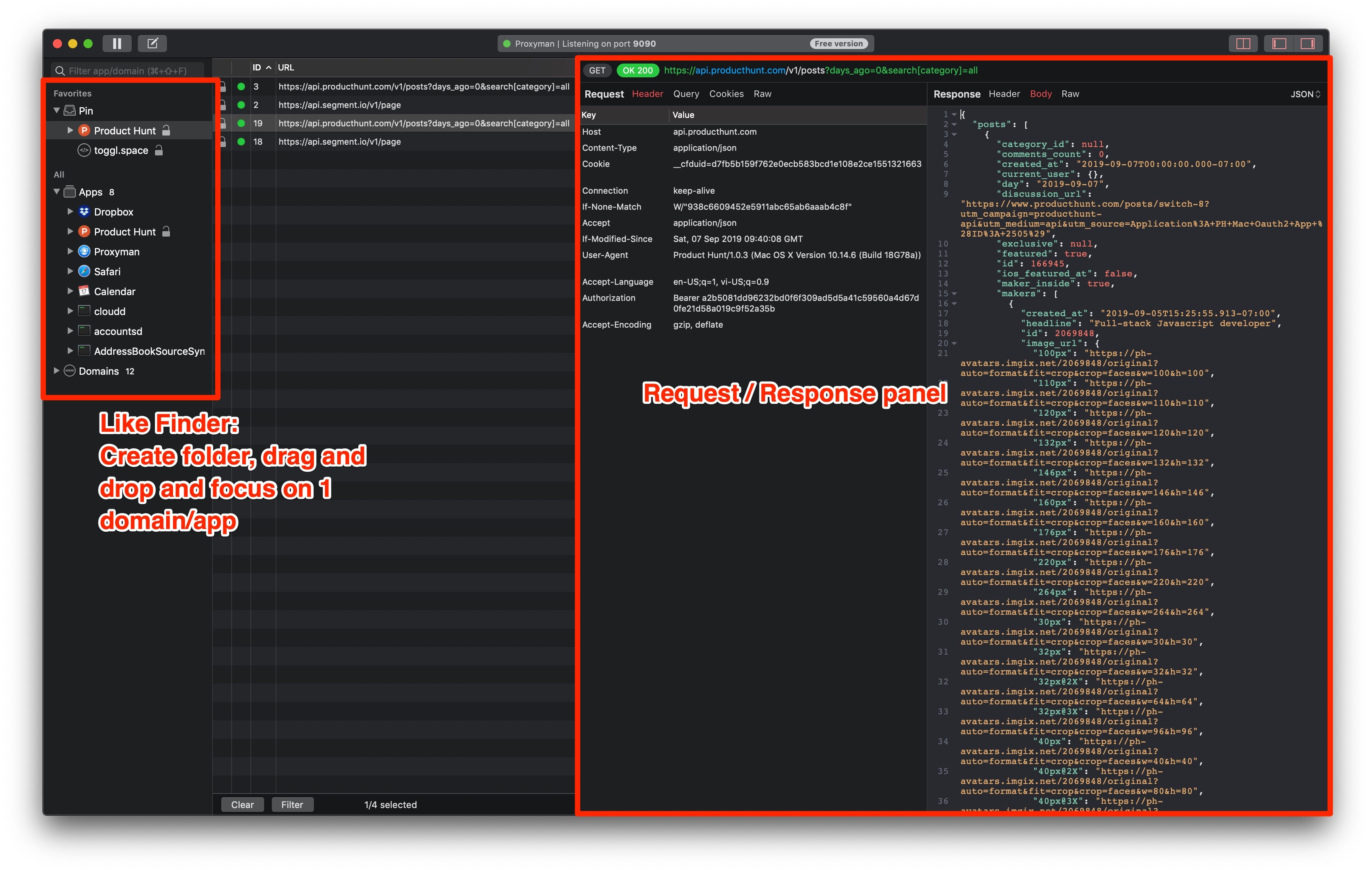Image resolution: width=1372 pixels, height=872 pixels.
Task: Click the Value column header in the request table
Action: [x=798, y=115]
